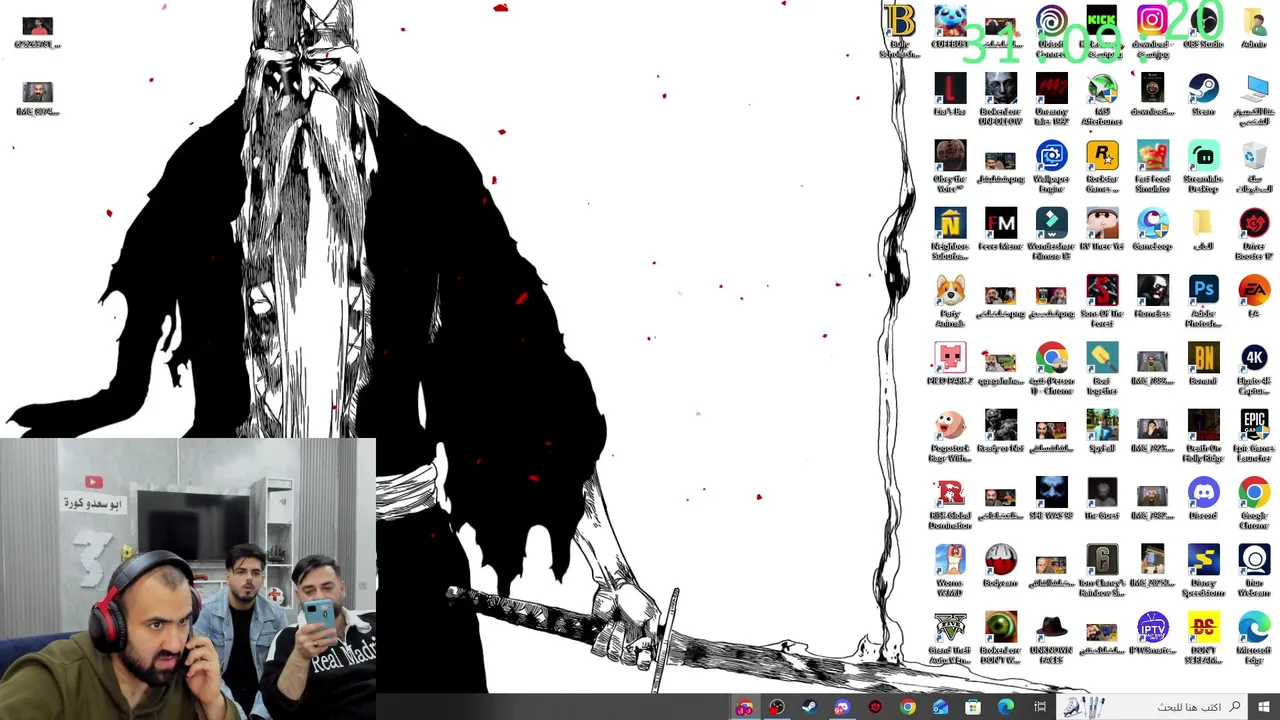Screen dimensions: 1280x720
Task: Open Driver Booster shortcut
Action: pyautogui.click(x=1254, y=234)
